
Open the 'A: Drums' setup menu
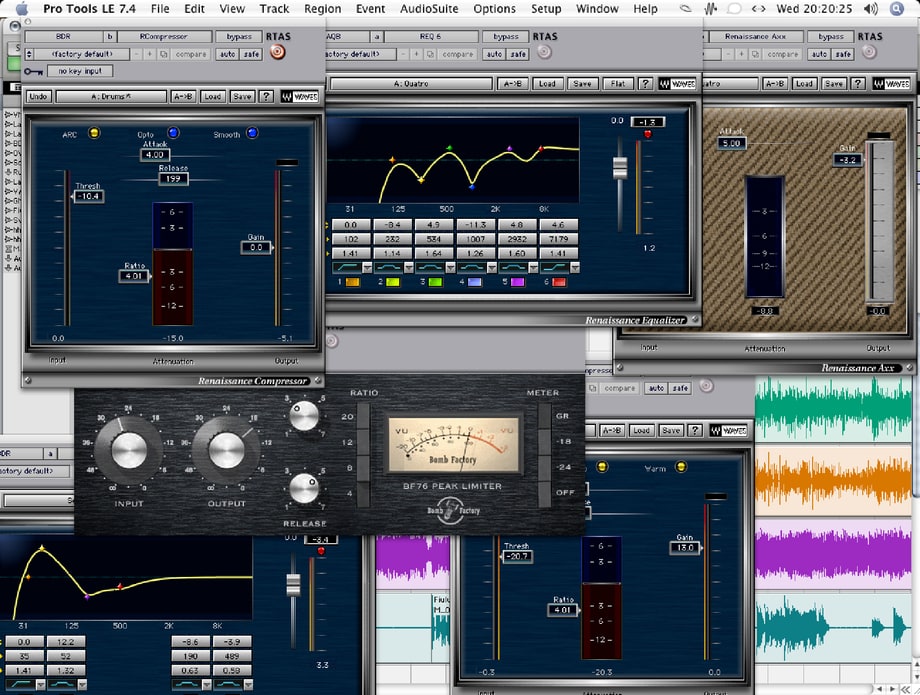click(111, 96)
